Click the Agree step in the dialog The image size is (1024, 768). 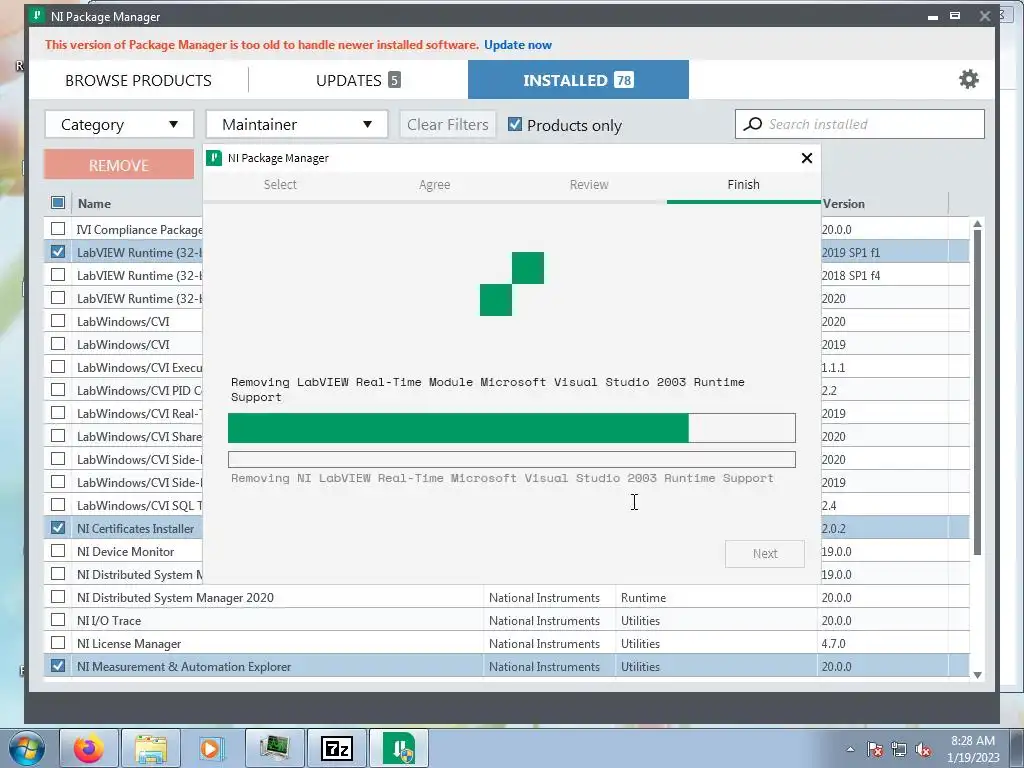point(434,185)
